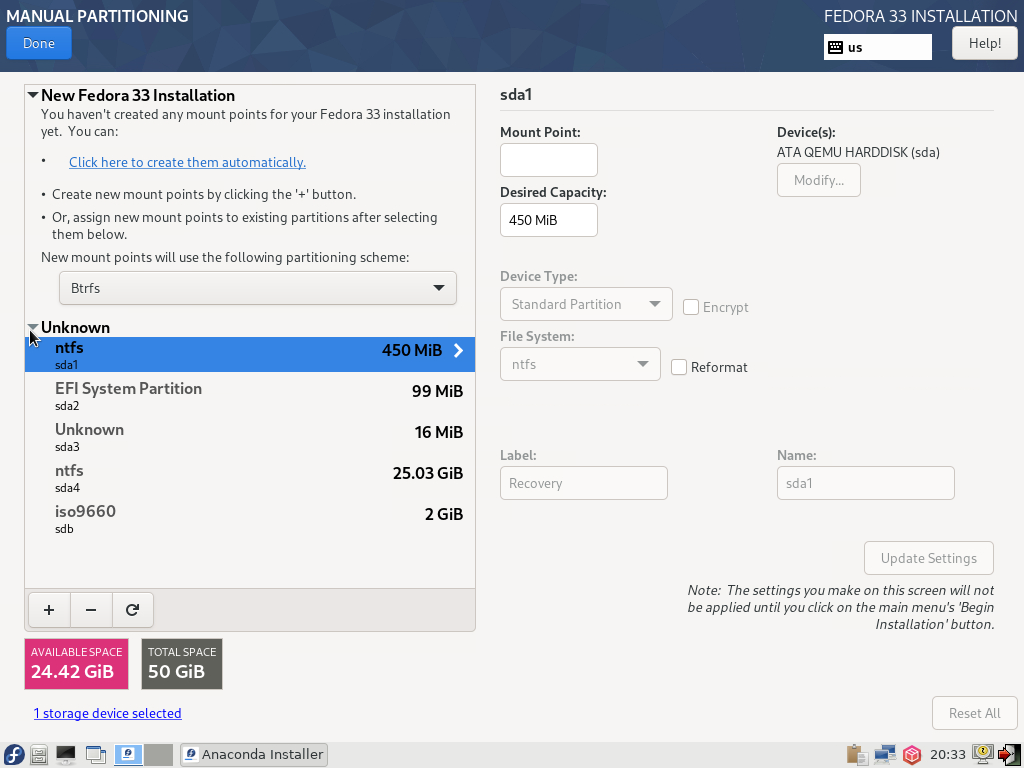The width and height of the screenshot is (1024, 768).
Task: Click the network connection tray icon
Action: [885, 754]
